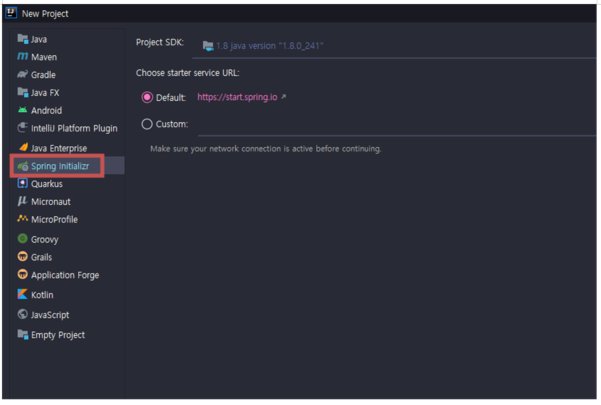This screenshot has width=601, height=405.
Task: Select the Java Enterprise label
Action: pyautogui.click(x=59, y=148)
